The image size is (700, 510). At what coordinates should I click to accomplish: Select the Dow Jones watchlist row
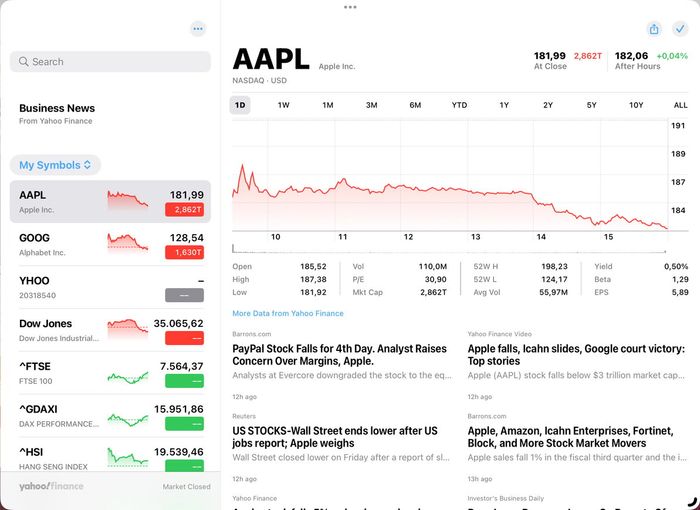tap(110, 330)
